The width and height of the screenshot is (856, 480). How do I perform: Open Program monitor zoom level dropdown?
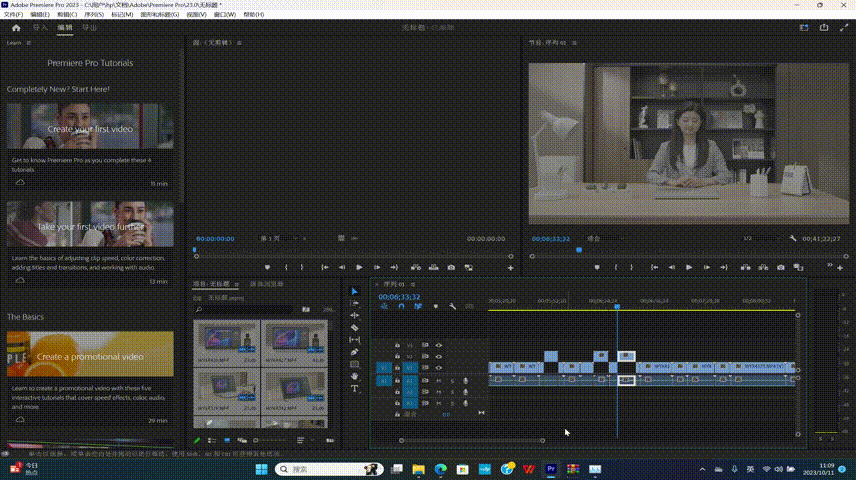point(605,239)
